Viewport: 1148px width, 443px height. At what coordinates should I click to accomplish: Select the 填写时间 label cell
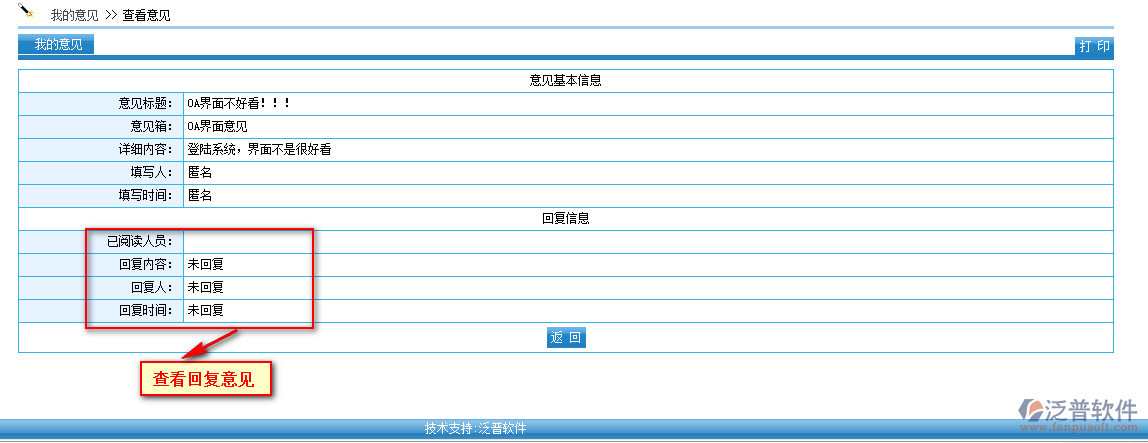point(101,196)
